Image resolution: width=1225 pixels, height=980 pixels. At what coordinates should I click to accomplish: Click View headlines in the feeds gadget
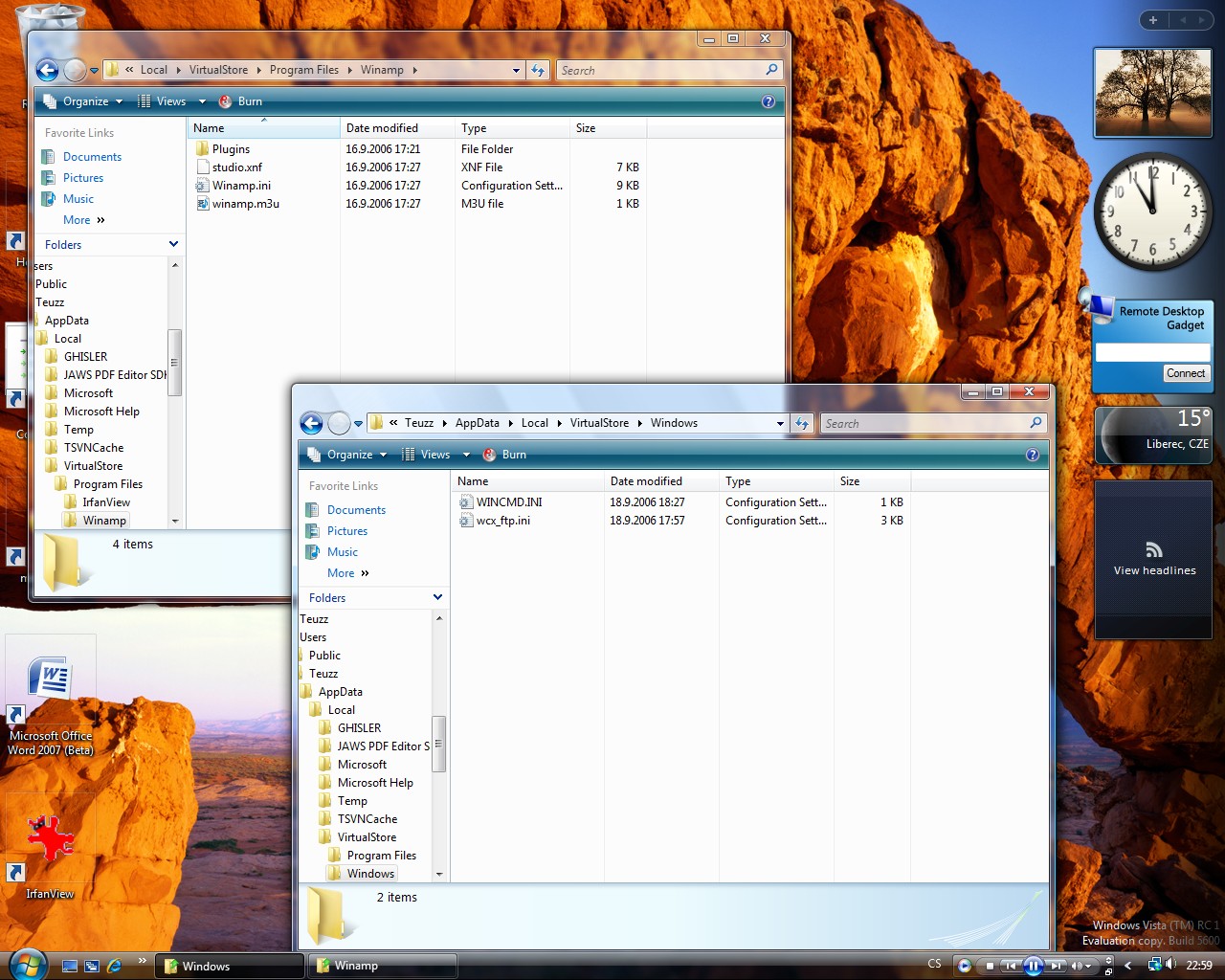pos(1154,570)
